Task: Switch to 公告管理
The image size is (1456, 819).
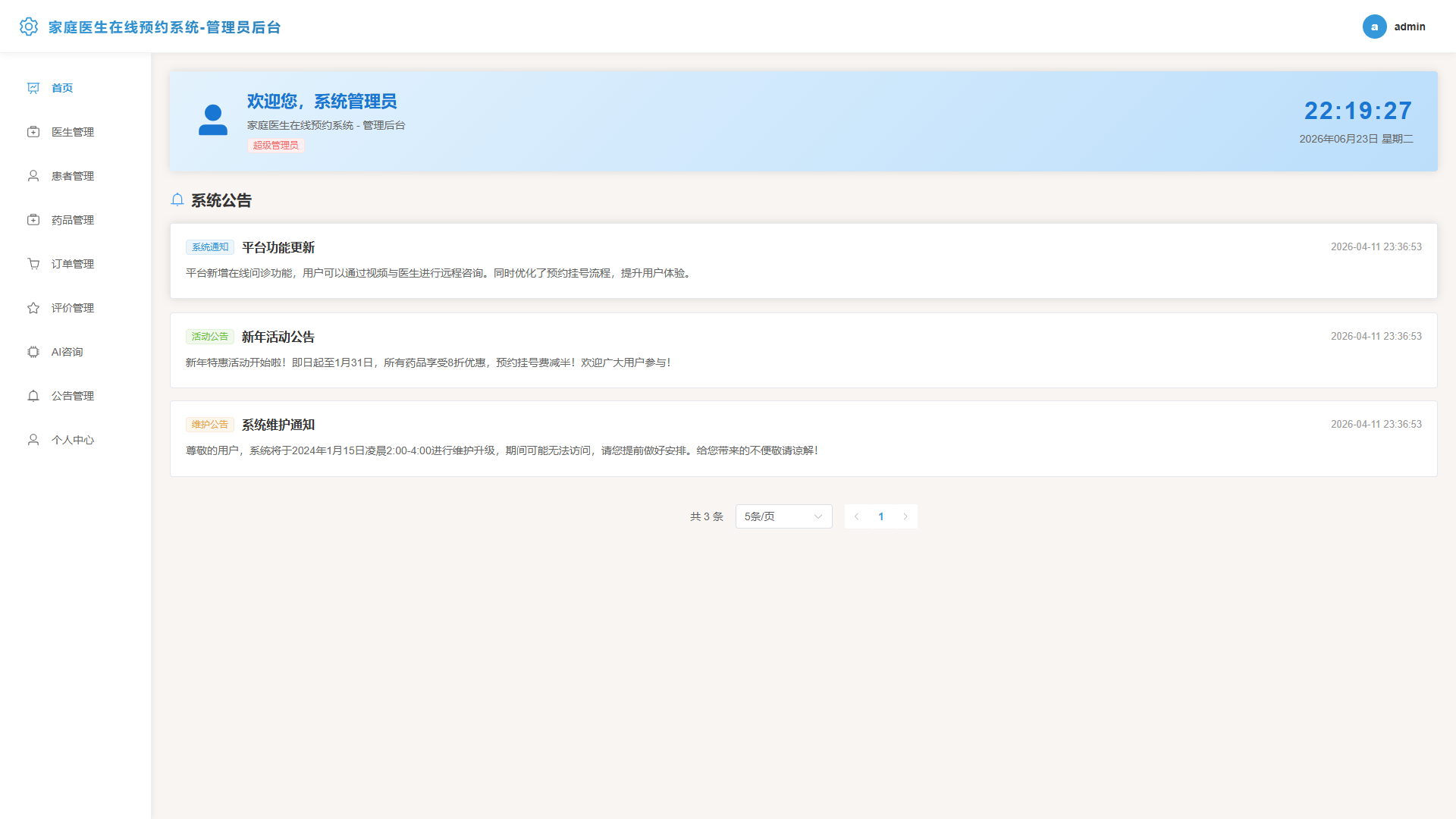Action: [76, 396]
